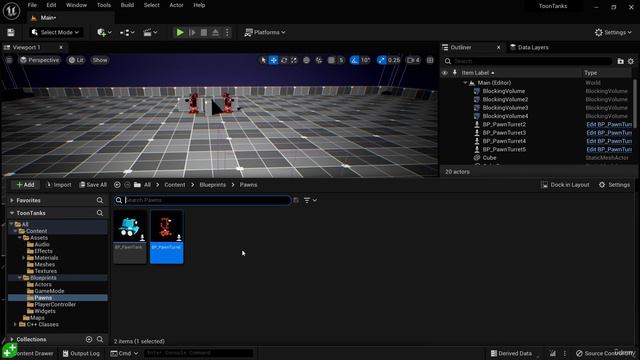Select the Cube actor in Outliner

tap(489, 158)
